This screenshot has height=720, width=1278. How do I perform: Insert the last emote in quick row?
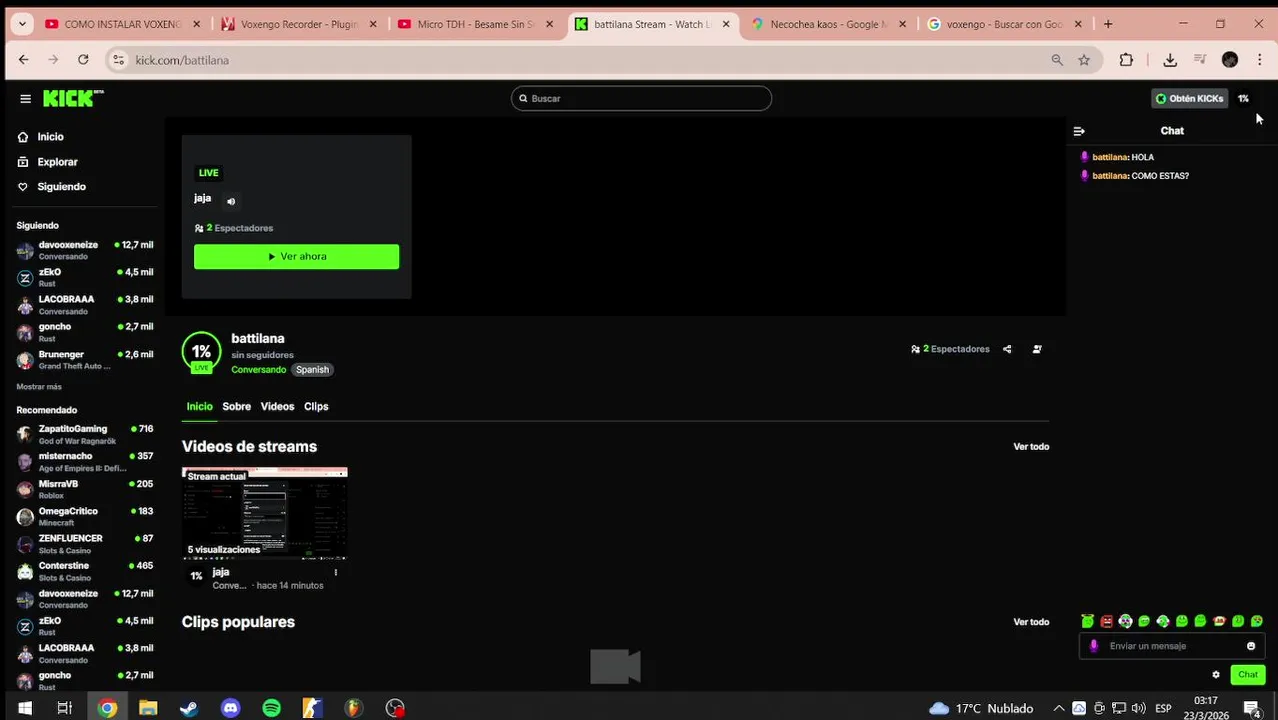1257,621
